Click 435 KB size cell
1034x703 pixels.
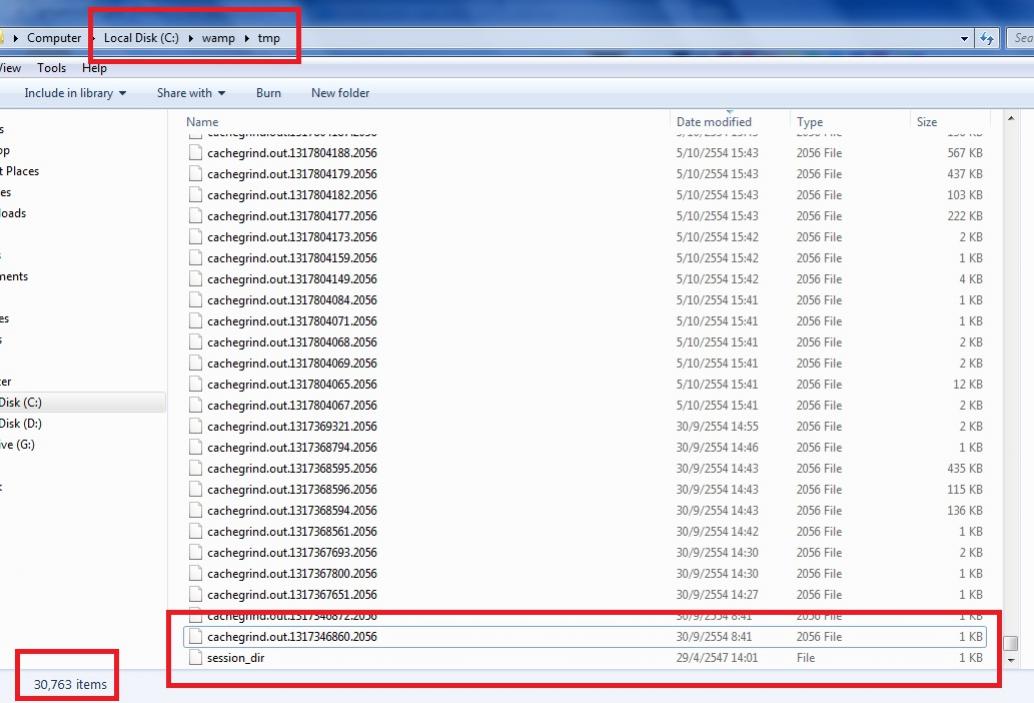click(965, 469)
